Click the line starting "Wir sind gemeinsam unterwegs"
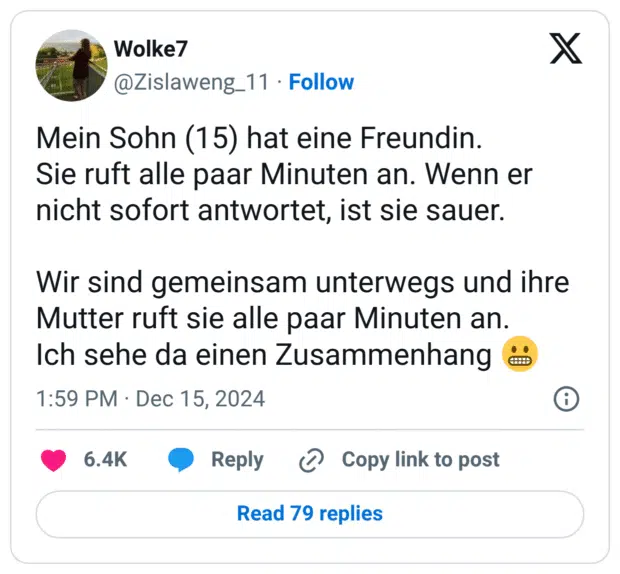This screenshot has width=620, height=574. pos(302,282)
